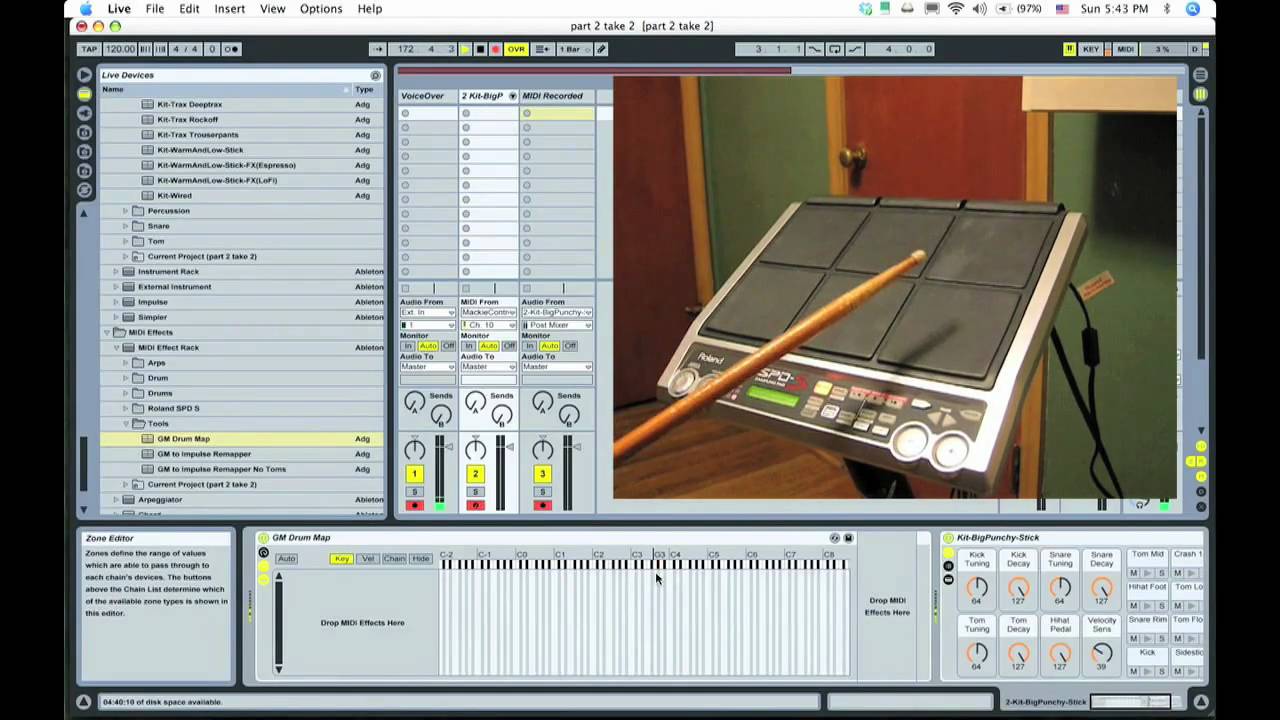
Task: Click GM Drum Map hot-swap preset icon
Action: pos(835,538)
